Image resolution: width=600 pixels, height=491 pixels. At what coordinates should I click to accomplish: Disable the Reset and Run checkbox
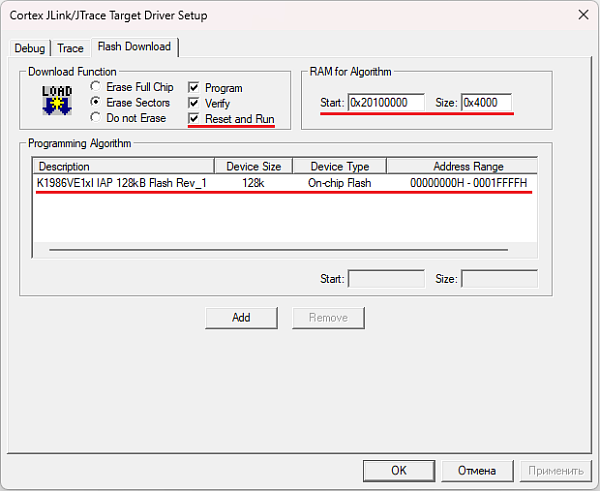(x=195, y=119)
